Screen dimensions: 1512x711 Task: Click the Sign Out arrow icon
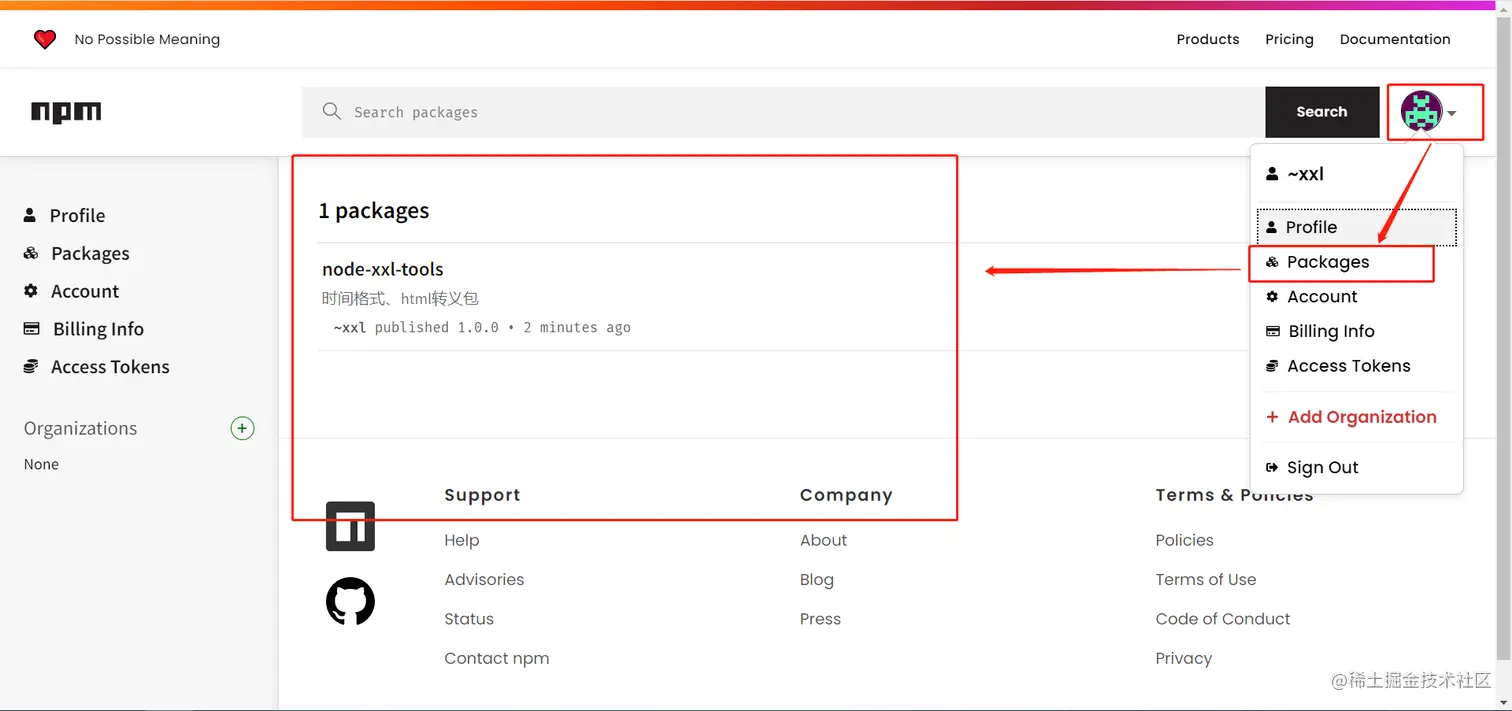(1272, 467)
